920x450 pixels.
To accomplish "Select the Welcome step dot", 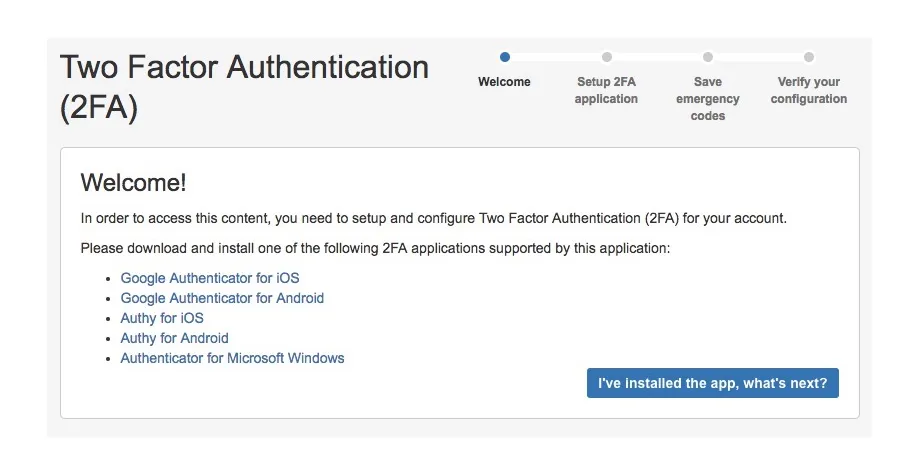I will [505, 57].
